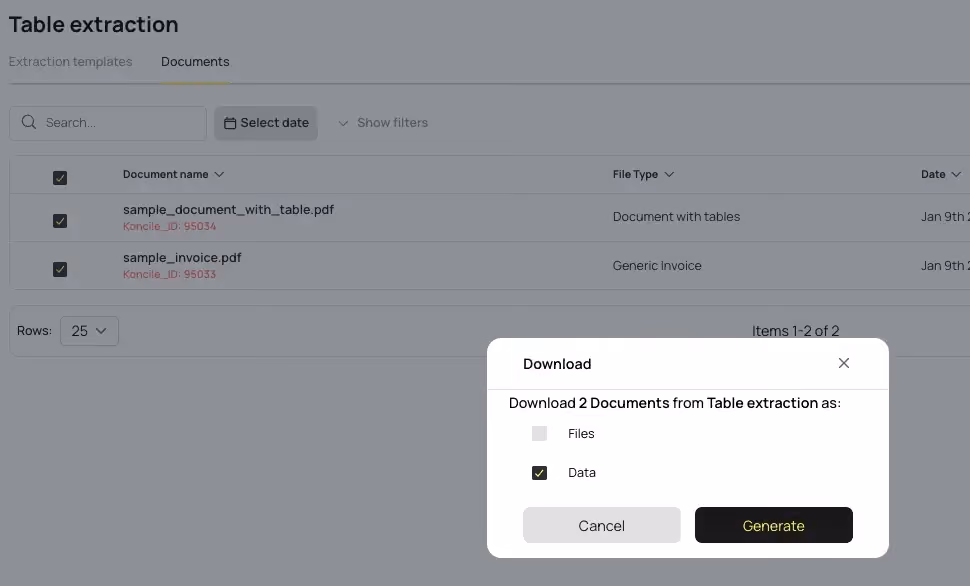Viewport: 970px width, 586px height.
Task: Click the Show filters chevron icon
Action: tap(343, 123)
